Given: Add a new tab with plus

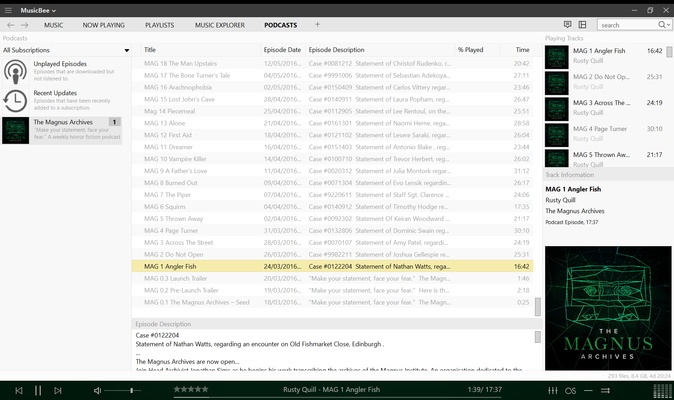Looking at the screenshot, I should click(x=317, y=24).
